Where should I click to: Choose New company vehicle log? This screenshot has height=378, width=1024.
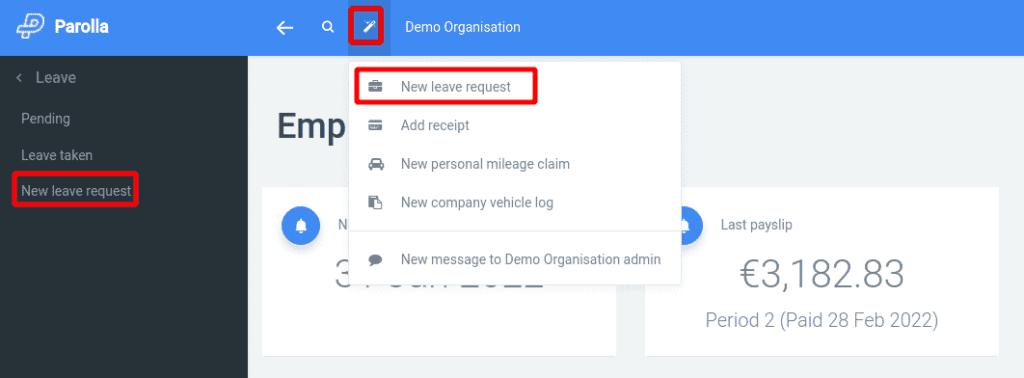click(x=477, y=202)
